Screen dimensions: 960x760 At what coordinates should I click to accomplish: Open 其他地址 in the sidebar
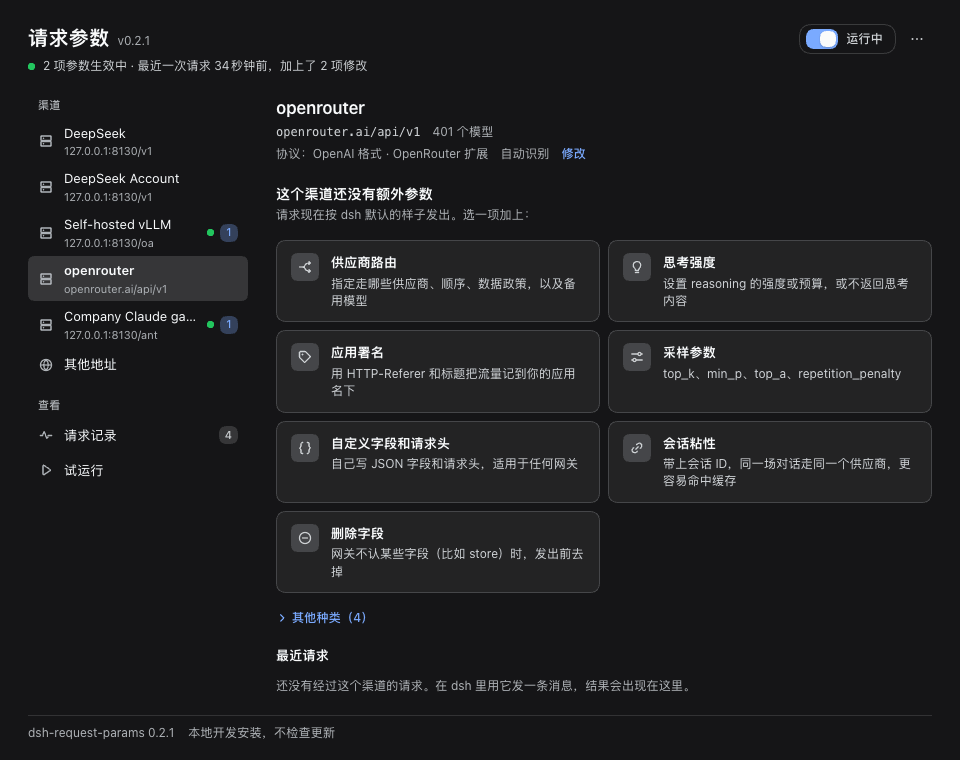pyautogui.click(x=138, y=365)
